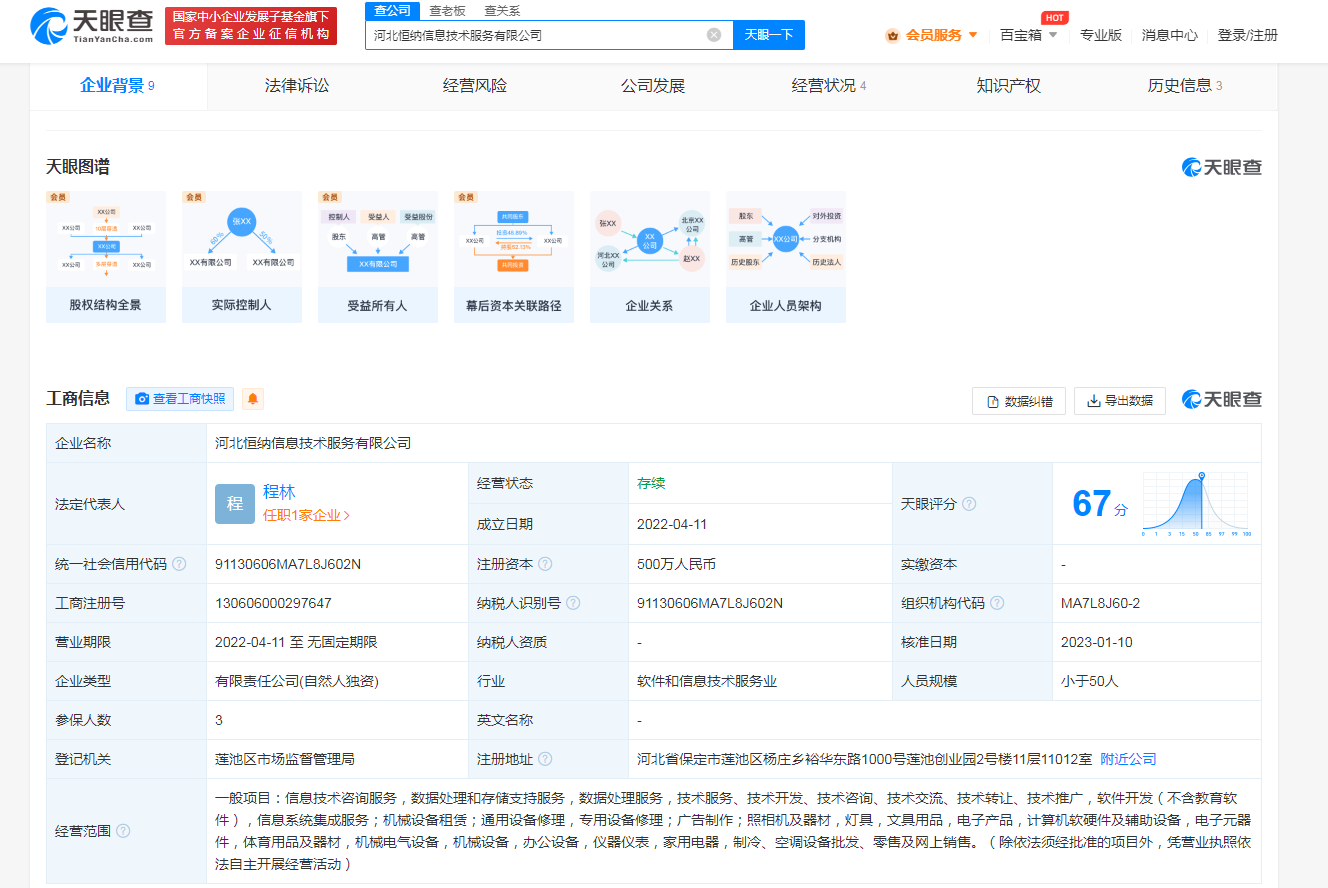Image resolution: width=1328 pixels, height=888 pixels.
Task: Click help icon beside 经营范围
Action: [x=123, y=831]
